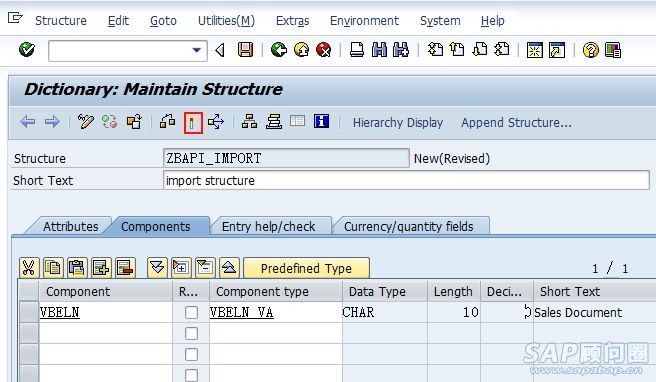656x382 pixels.
Task: Click the Find binoculars icon
Action: (379, 50)
